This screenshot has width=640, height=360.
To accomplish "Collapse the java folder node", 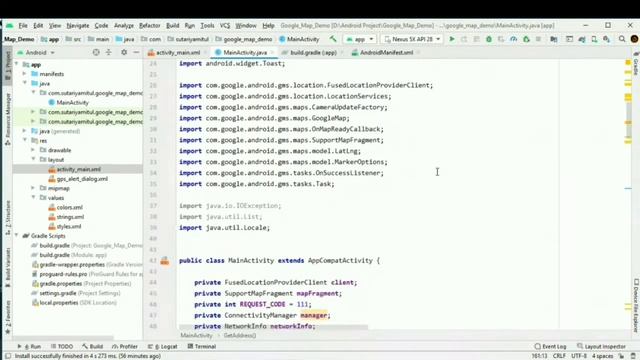I will 24,83.
